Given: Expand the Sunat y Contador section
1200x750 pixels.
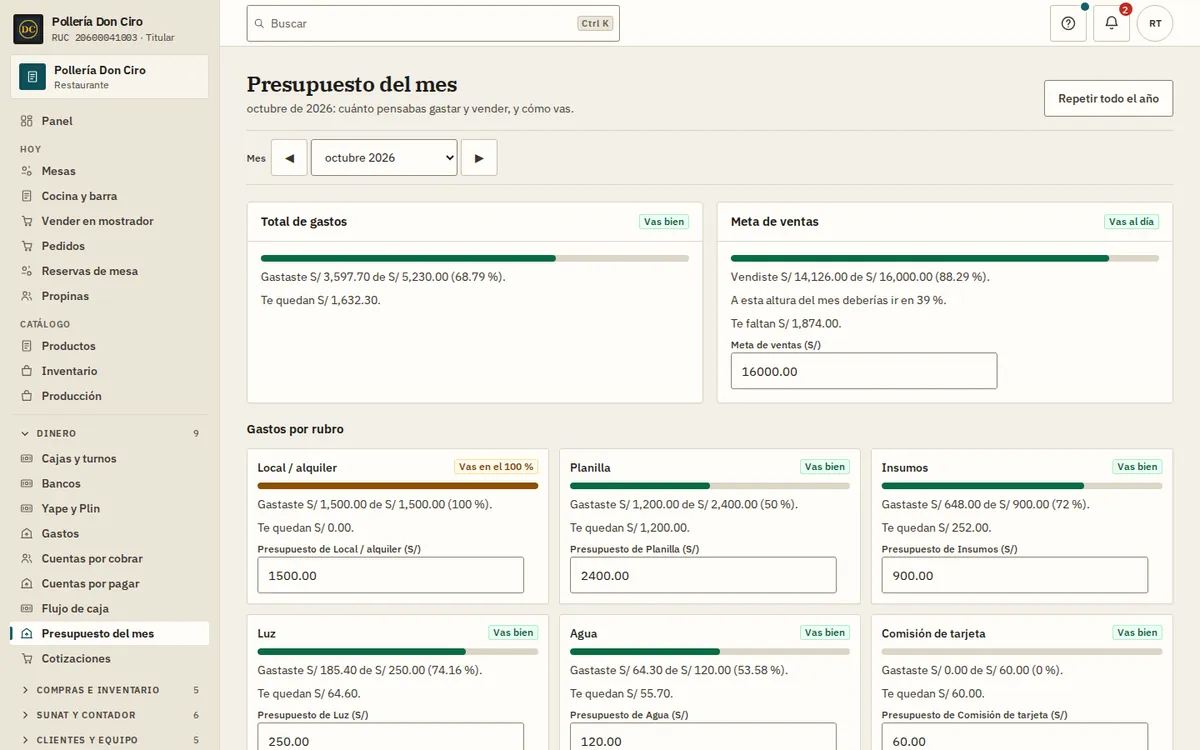Looking at the screenshot, I should pyautogui.click(x=110, y=715).
